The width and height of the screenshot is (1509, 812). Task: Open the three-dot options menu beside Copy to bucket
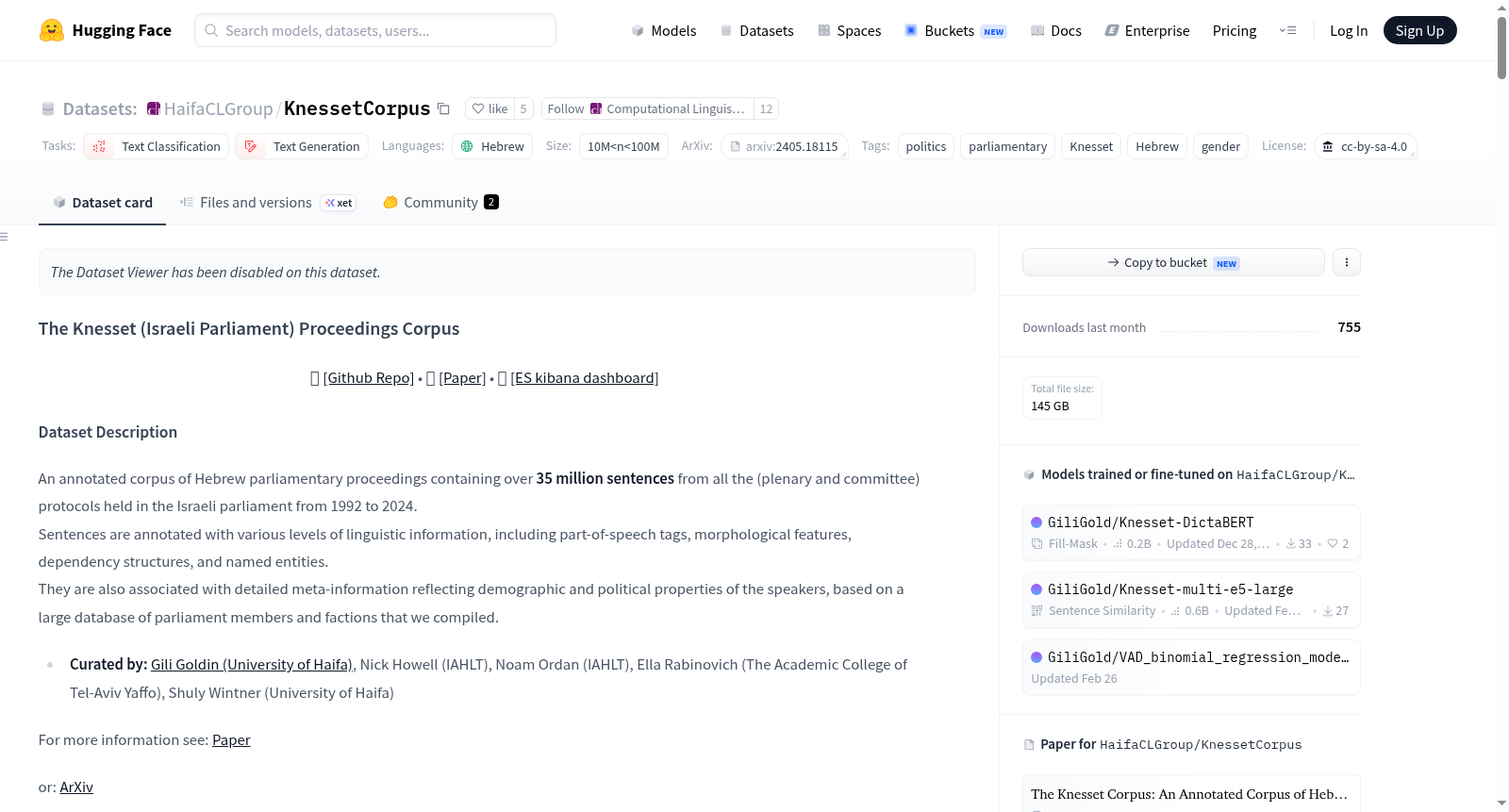[x=1347, y=262]
